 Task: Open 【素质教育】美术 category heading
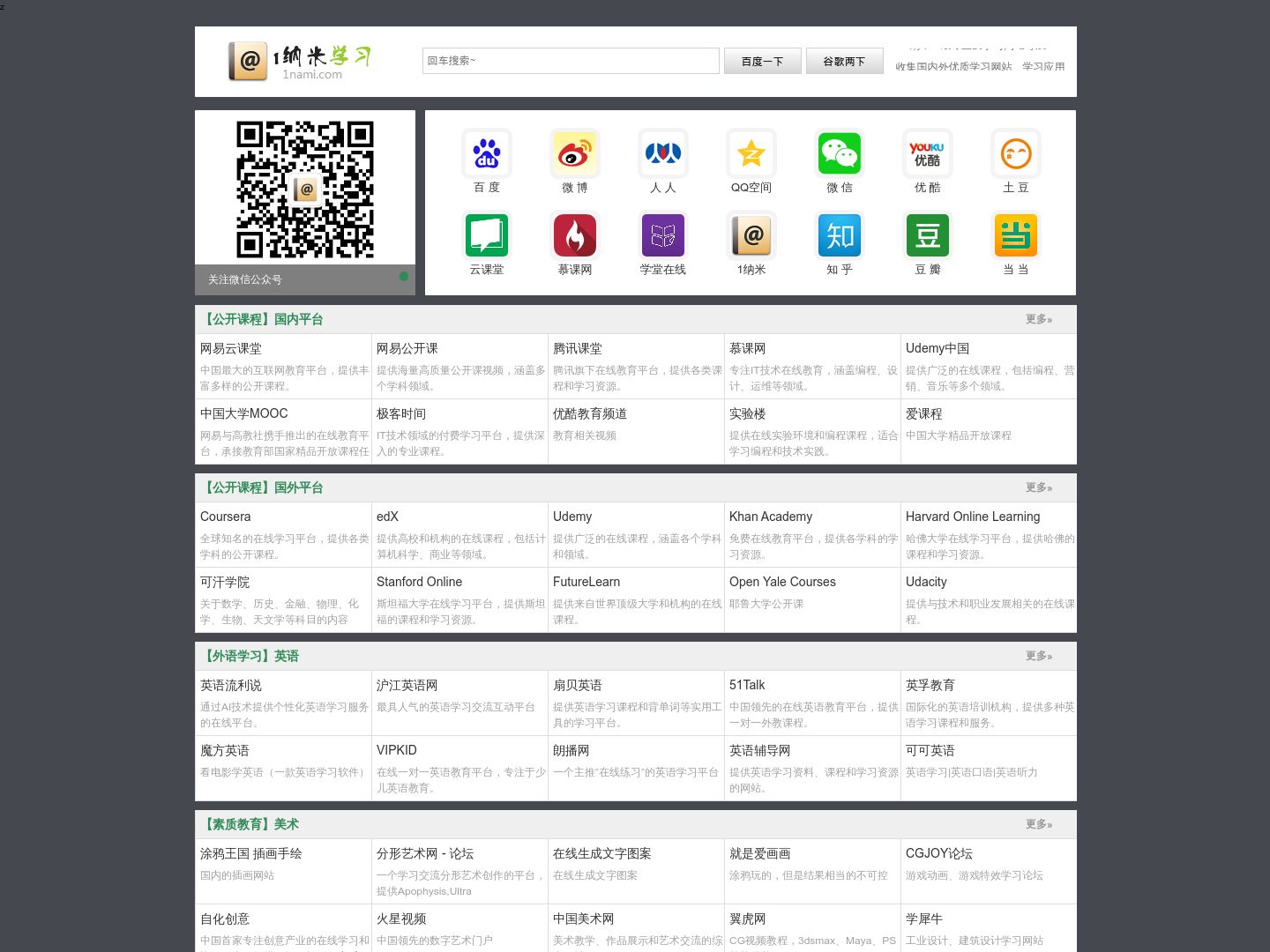pos(250,824)
